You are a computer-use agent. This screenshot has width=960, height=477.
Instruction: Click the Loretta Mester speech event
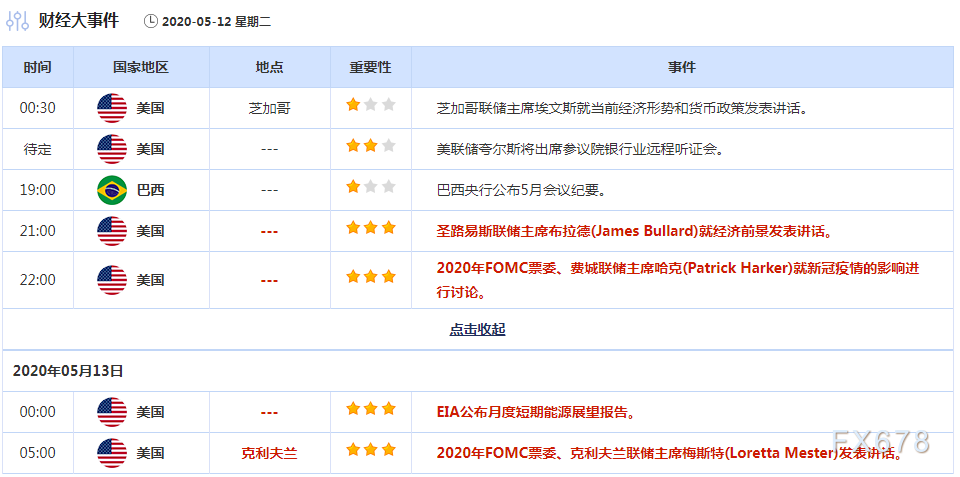coord(670,453)
